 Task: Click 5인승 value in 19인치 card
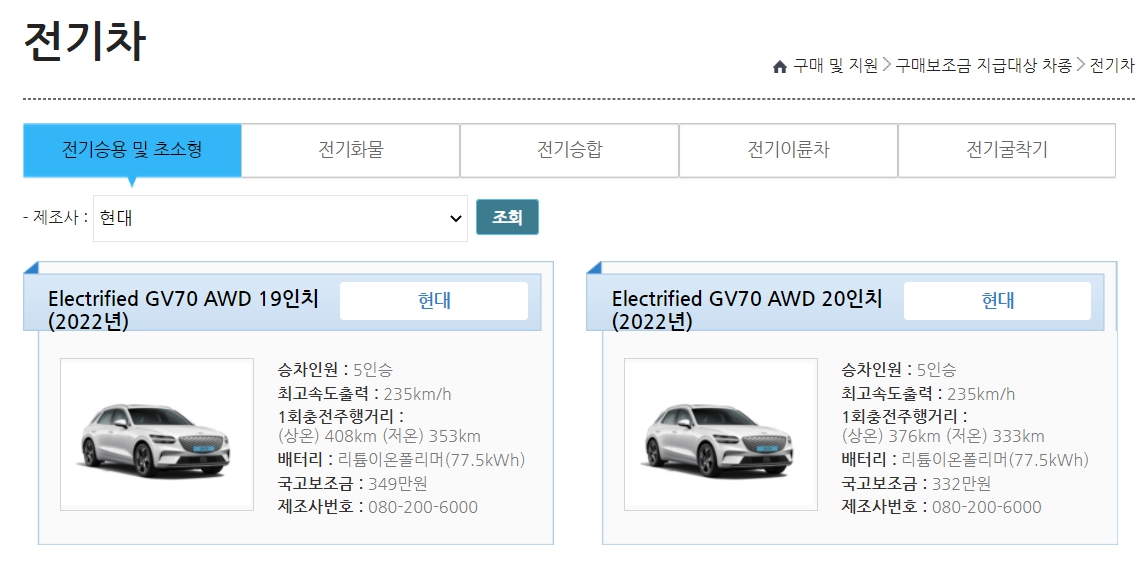(x=373, y=370)
